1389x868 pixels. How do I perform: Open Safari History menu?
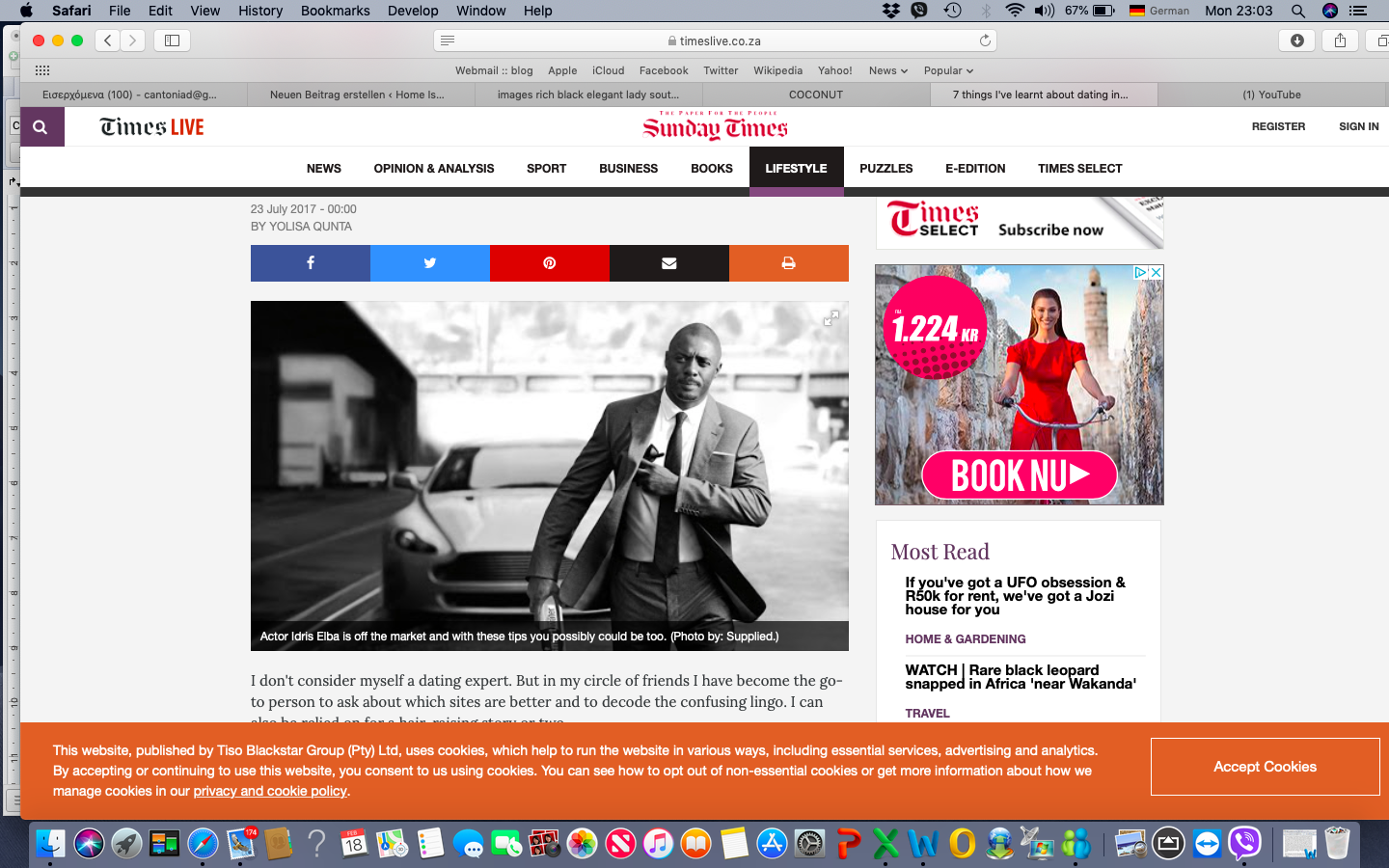[x=260, y=11]
